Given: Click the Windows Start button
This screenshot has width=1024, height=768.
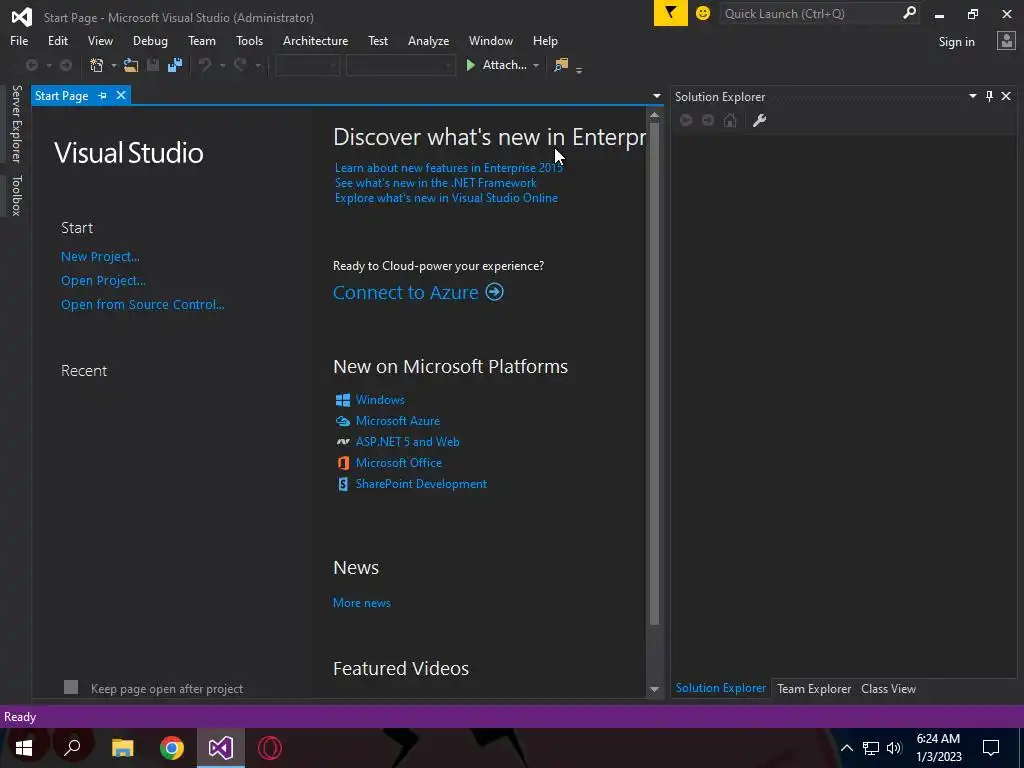Looking at the screenshot, I should pyautogui.click(x=24, y=748).
